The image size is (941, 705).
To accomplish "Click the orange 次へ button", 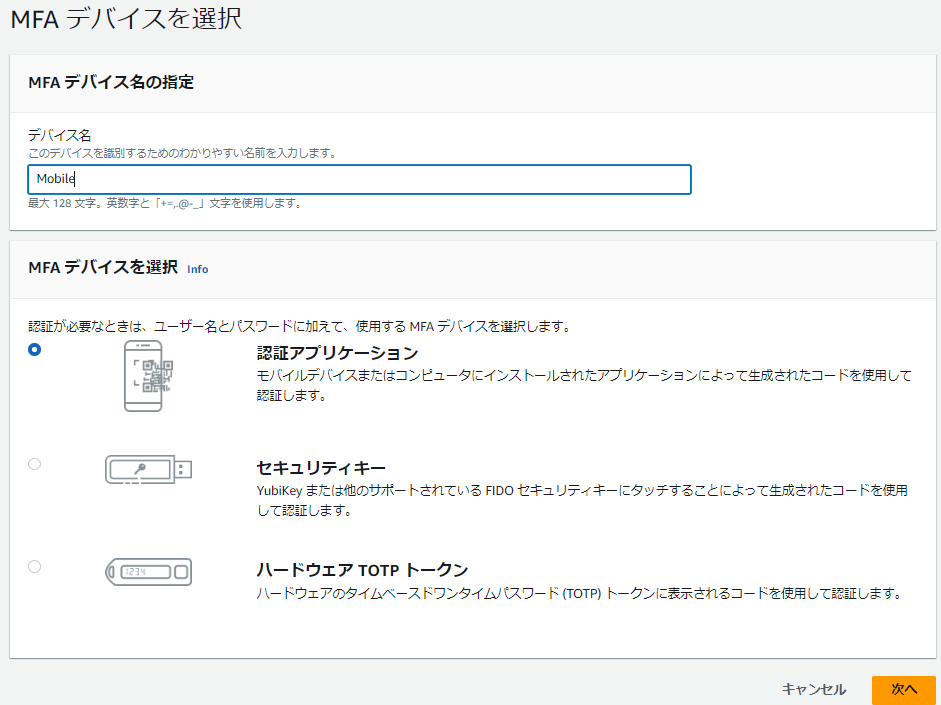I will point(903,689).
